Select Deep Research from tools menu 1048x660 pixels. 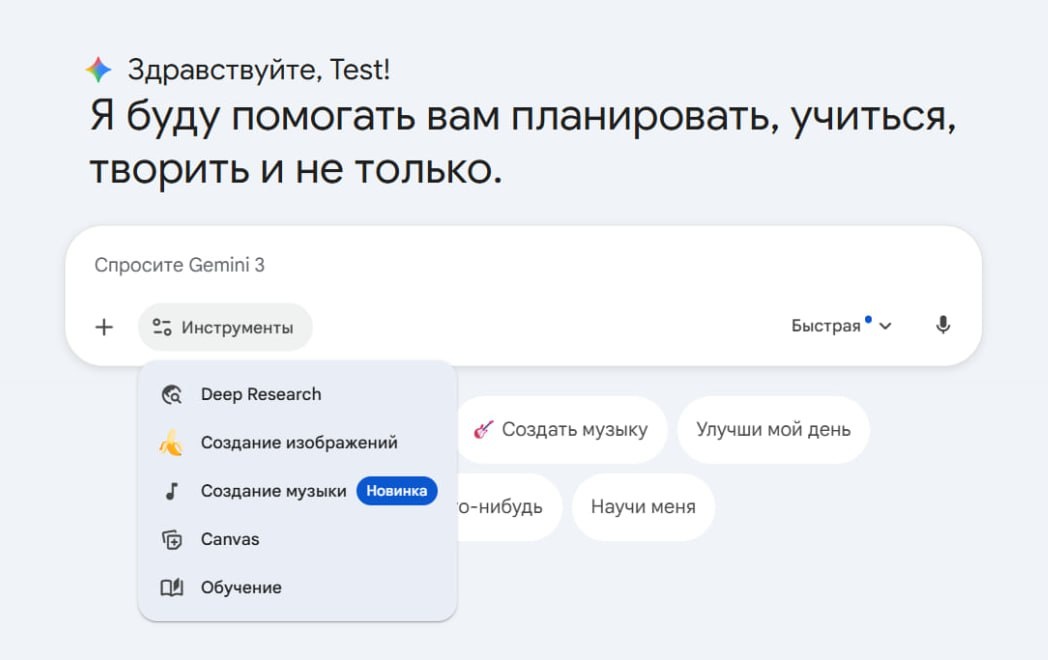coord(297,395)
